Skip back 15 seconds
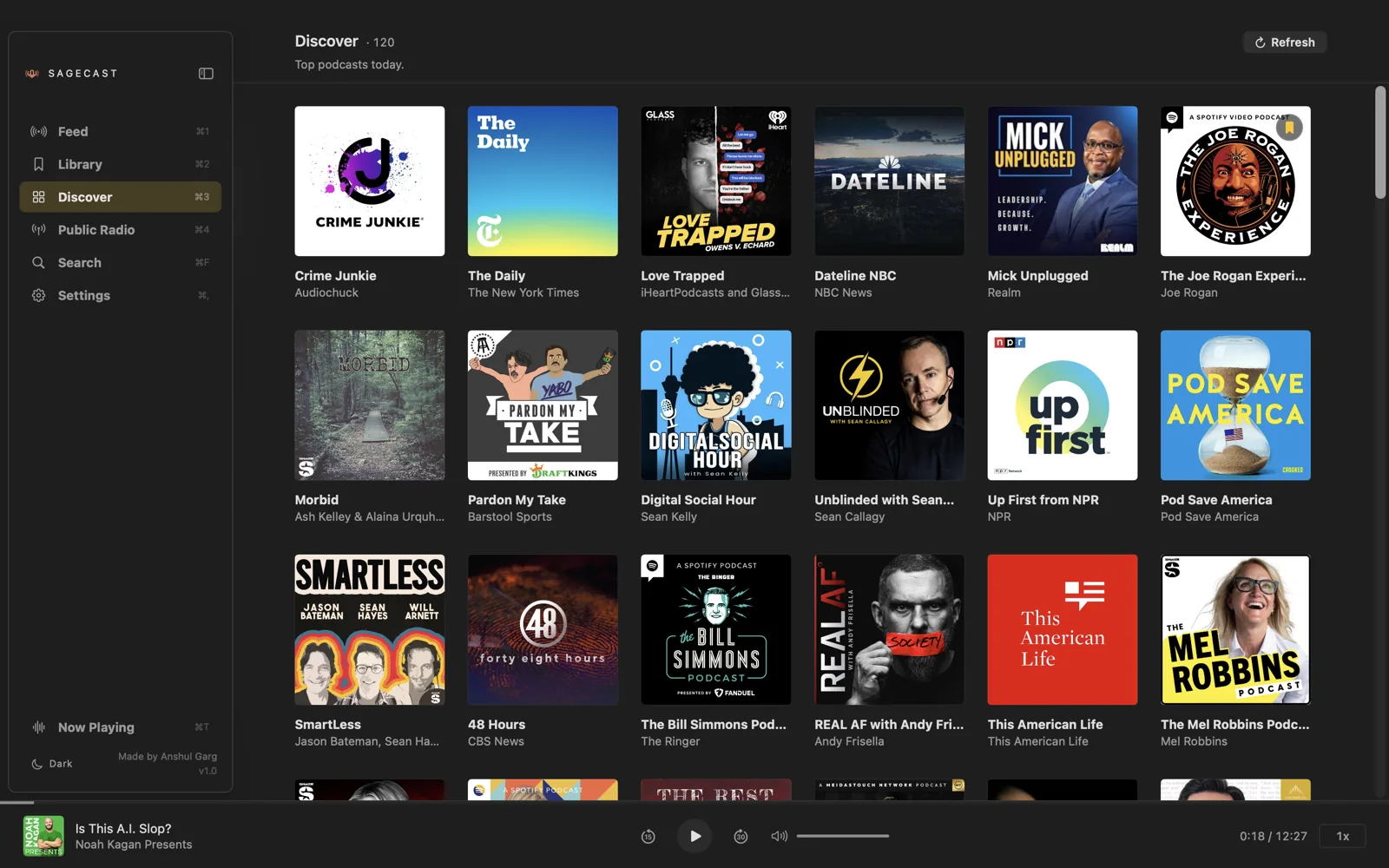The height and width of the screenshot is (868, 1389). pos(648,836)
